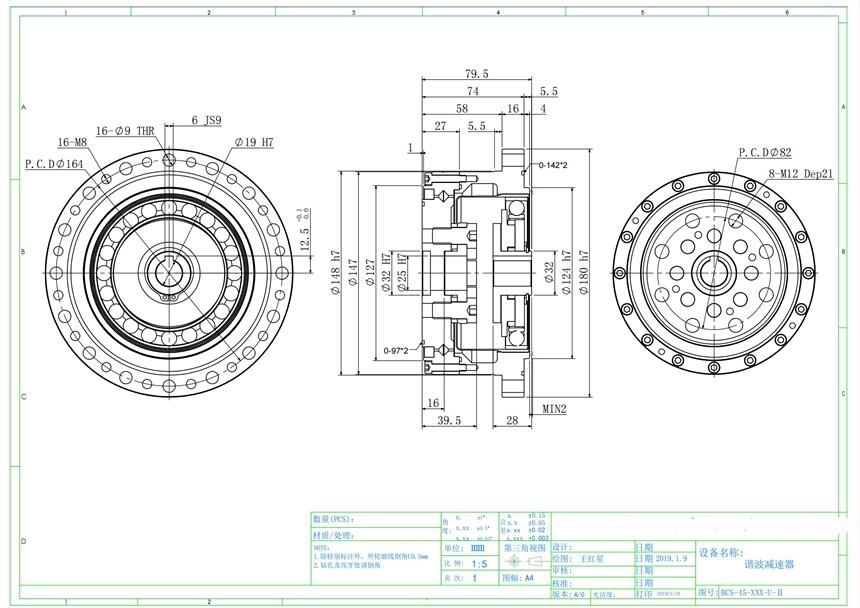
Task: Select the 16-Ø9 THR hole callout
Action: tap(125, 131)
